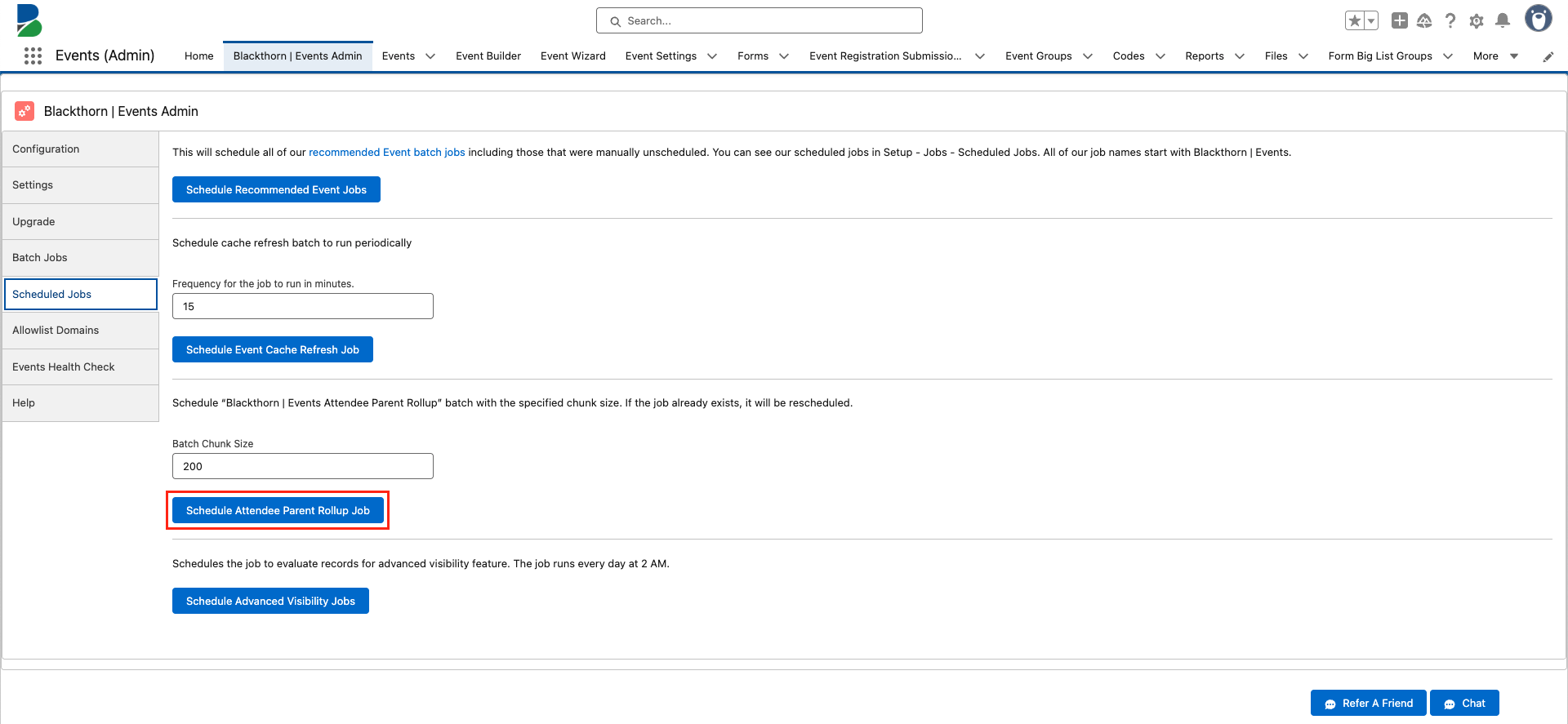
Task: Expand the Codes dropdown chevron
Action: (1160, 56)
